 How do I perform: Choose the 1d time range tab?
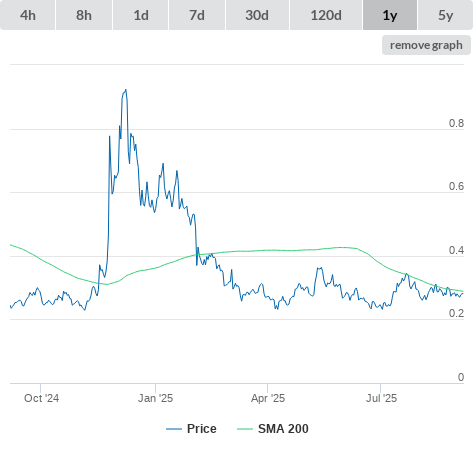tap(141, 15)
